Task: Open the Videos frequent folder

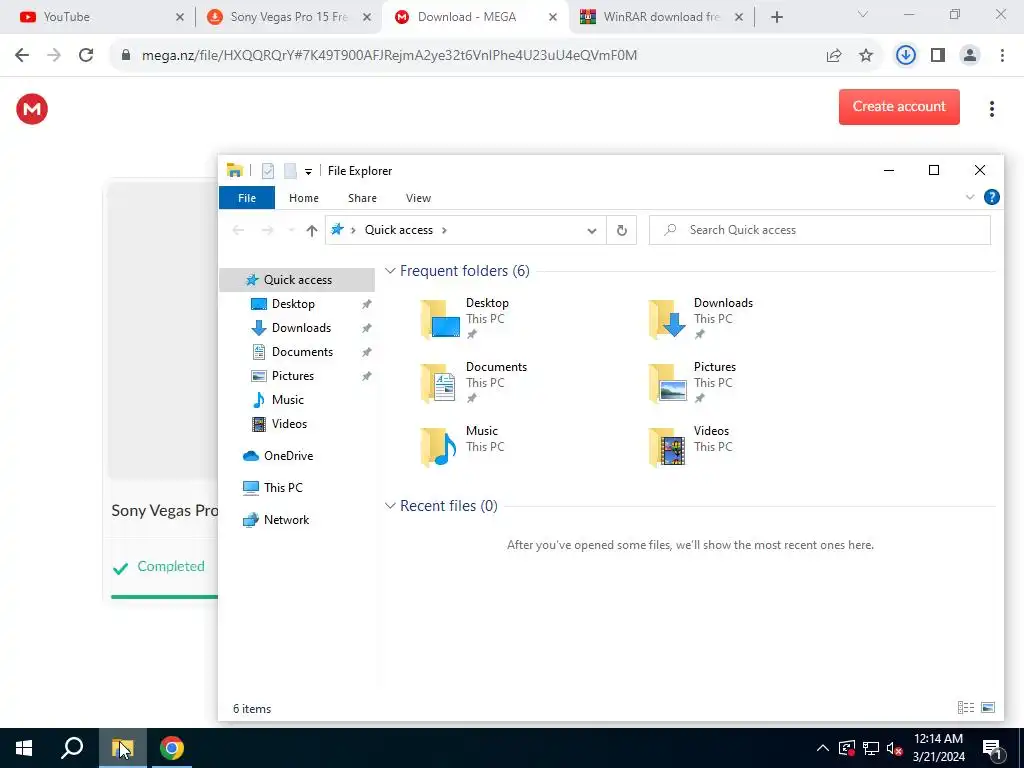Action: click(691, 447)
